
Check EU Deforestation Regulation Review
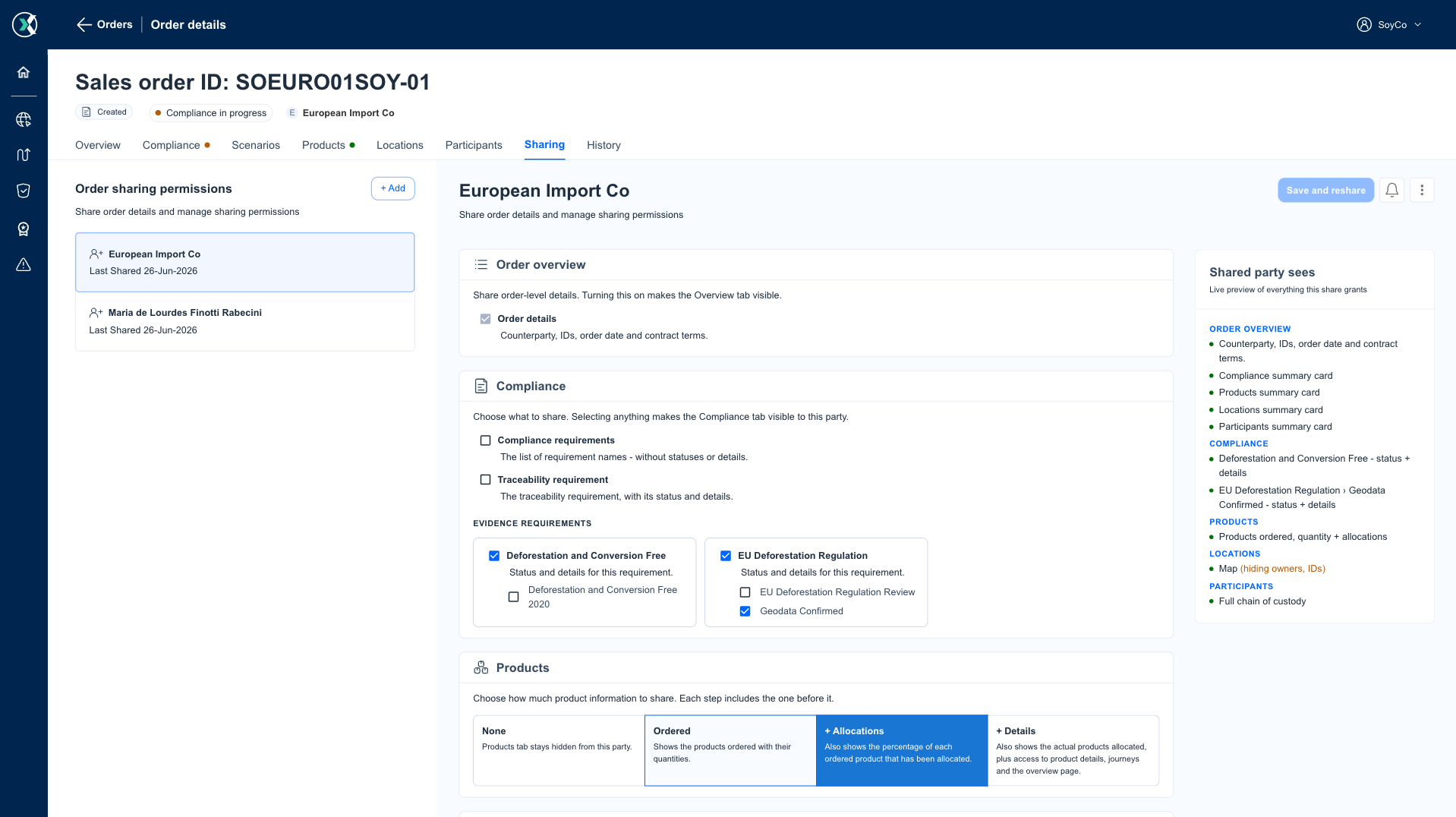point(745,592)
